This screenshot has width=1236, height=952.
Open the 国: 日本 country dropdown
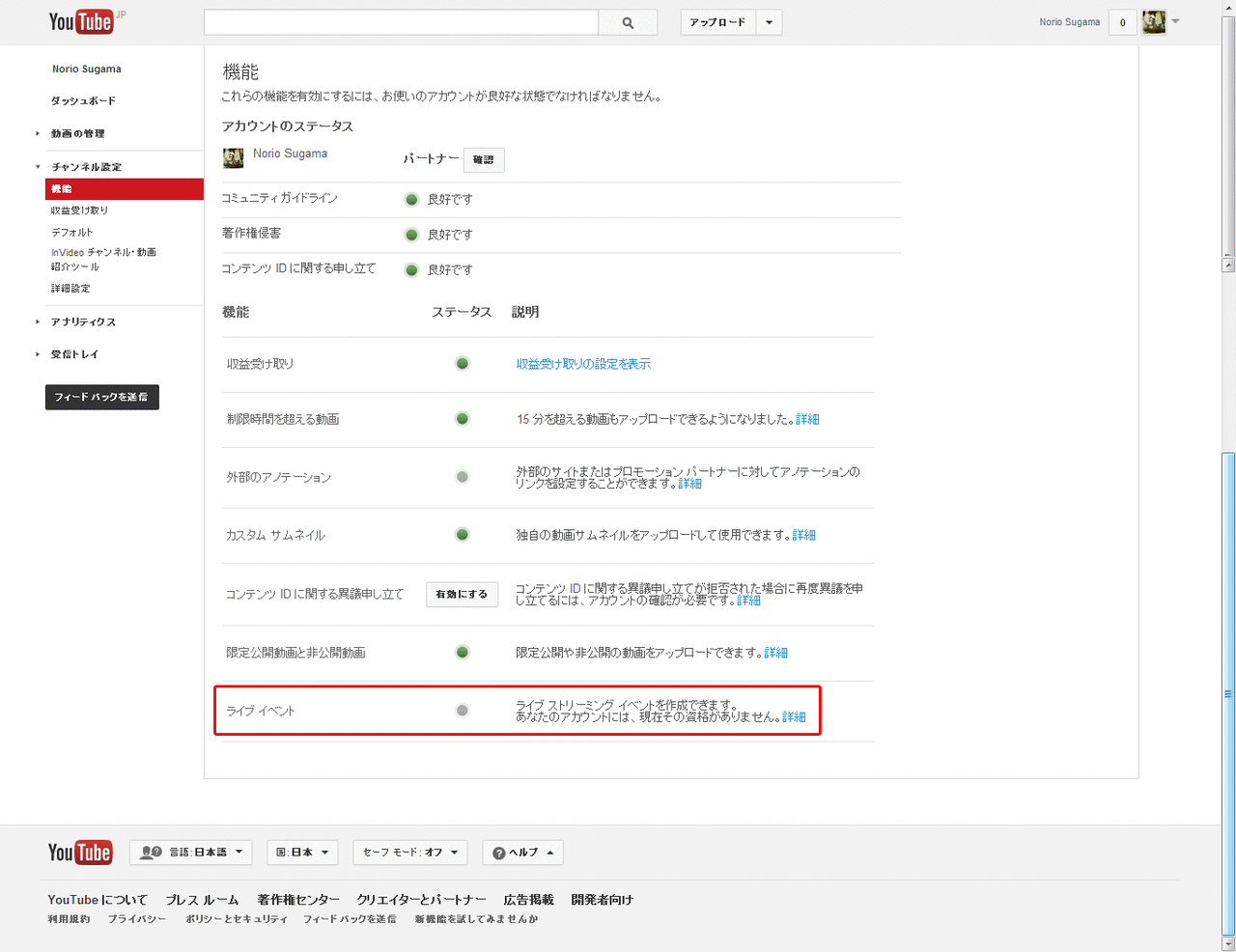(x=302, y=853)
